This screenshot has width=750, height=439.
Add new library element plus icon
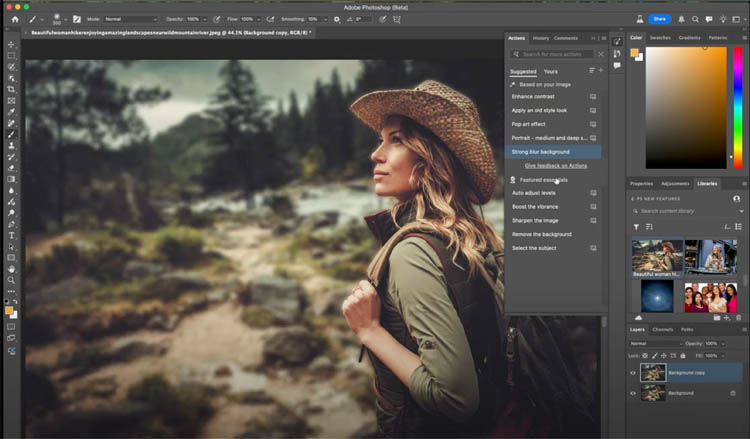click(x=727, y=318)
